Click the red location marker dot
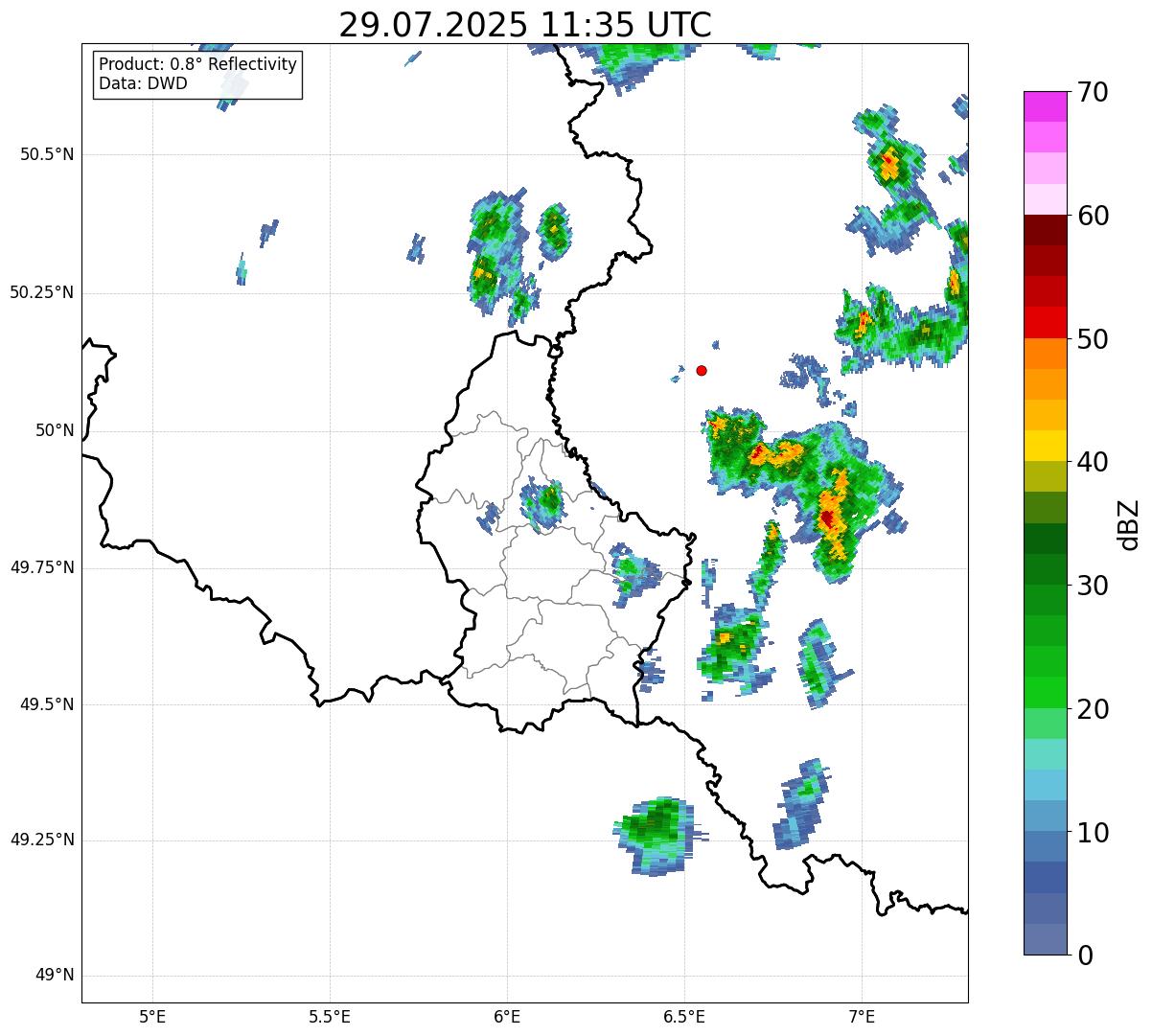This screenshot has height=1036, width=1152. (x=702, y=370)
